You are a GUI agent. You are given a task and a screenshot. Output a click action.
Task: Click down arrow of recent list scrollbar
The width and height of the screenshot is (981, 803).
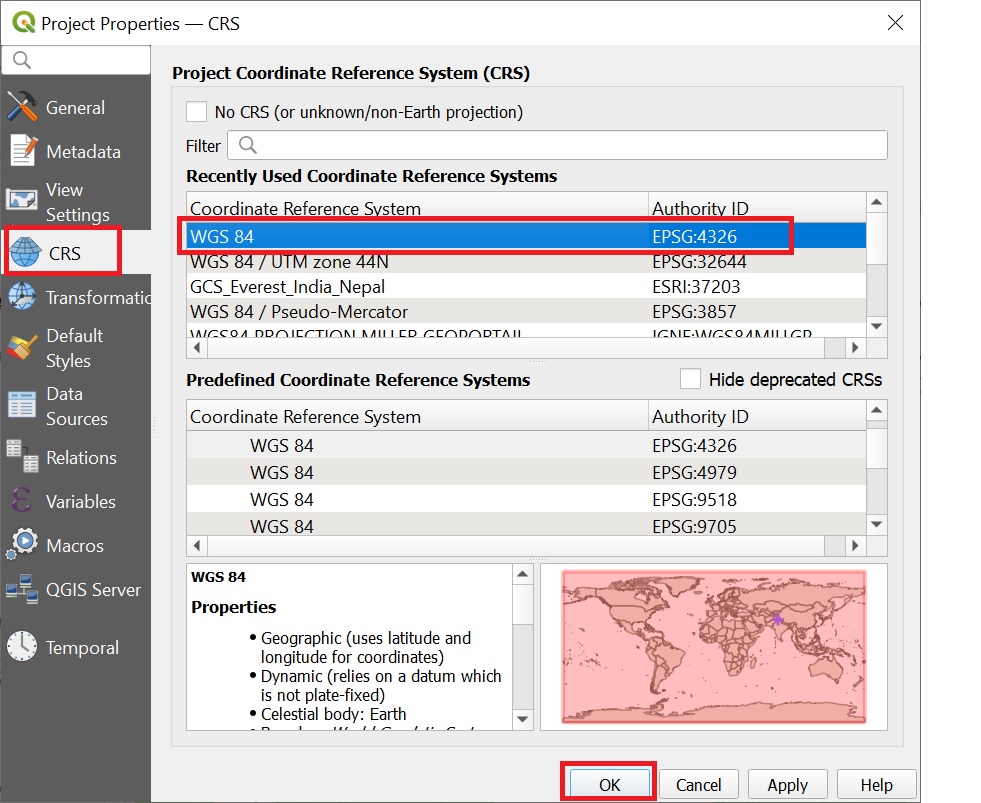pos(877,326)
